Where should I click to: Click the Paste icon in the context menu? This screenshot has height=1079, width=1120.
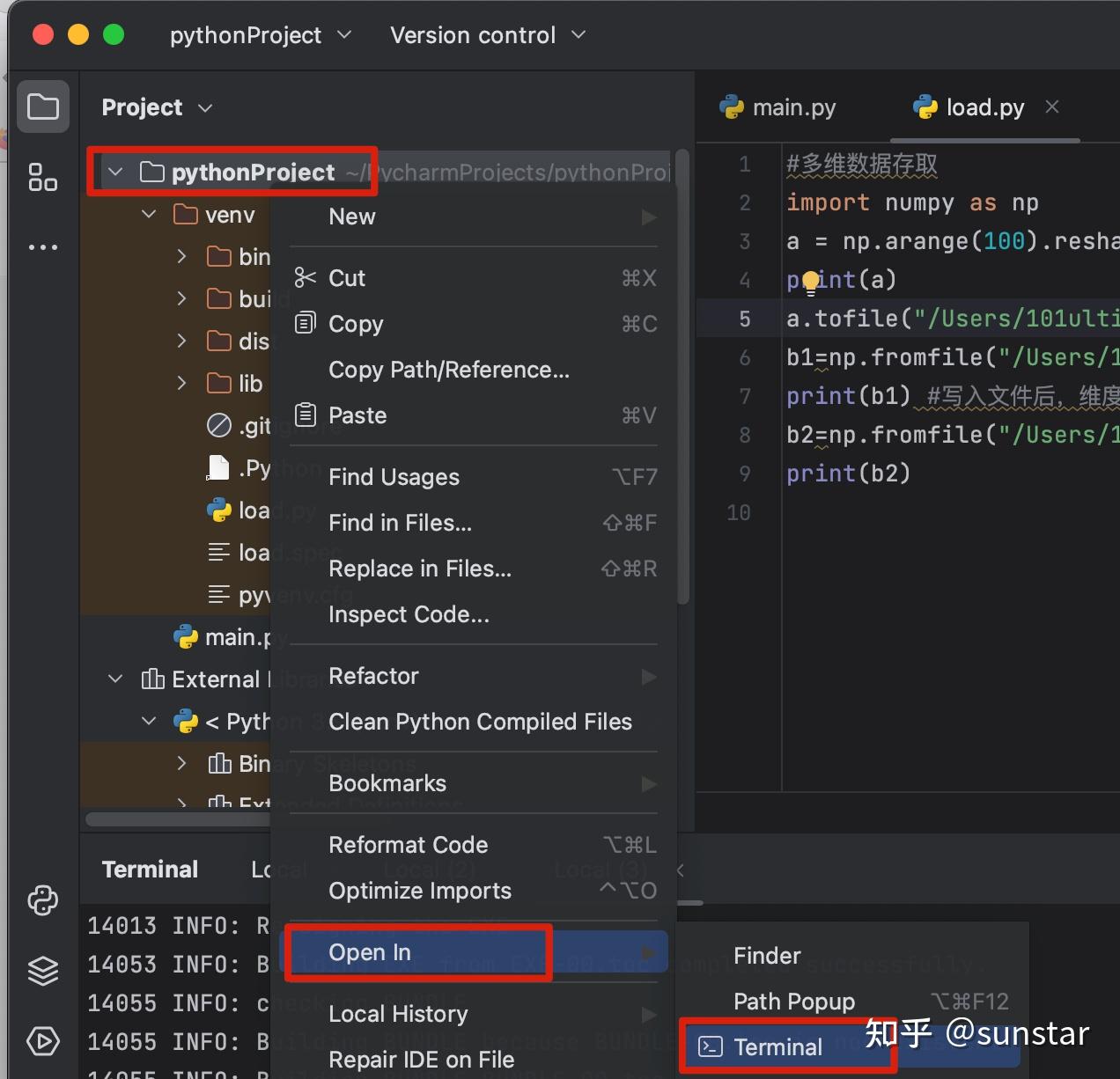tap(304, 414)
